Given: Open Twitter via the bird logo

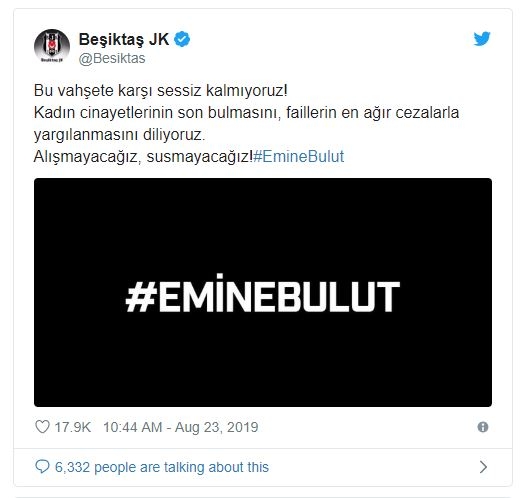Looking at the screenshot, I should pos(482,39).
